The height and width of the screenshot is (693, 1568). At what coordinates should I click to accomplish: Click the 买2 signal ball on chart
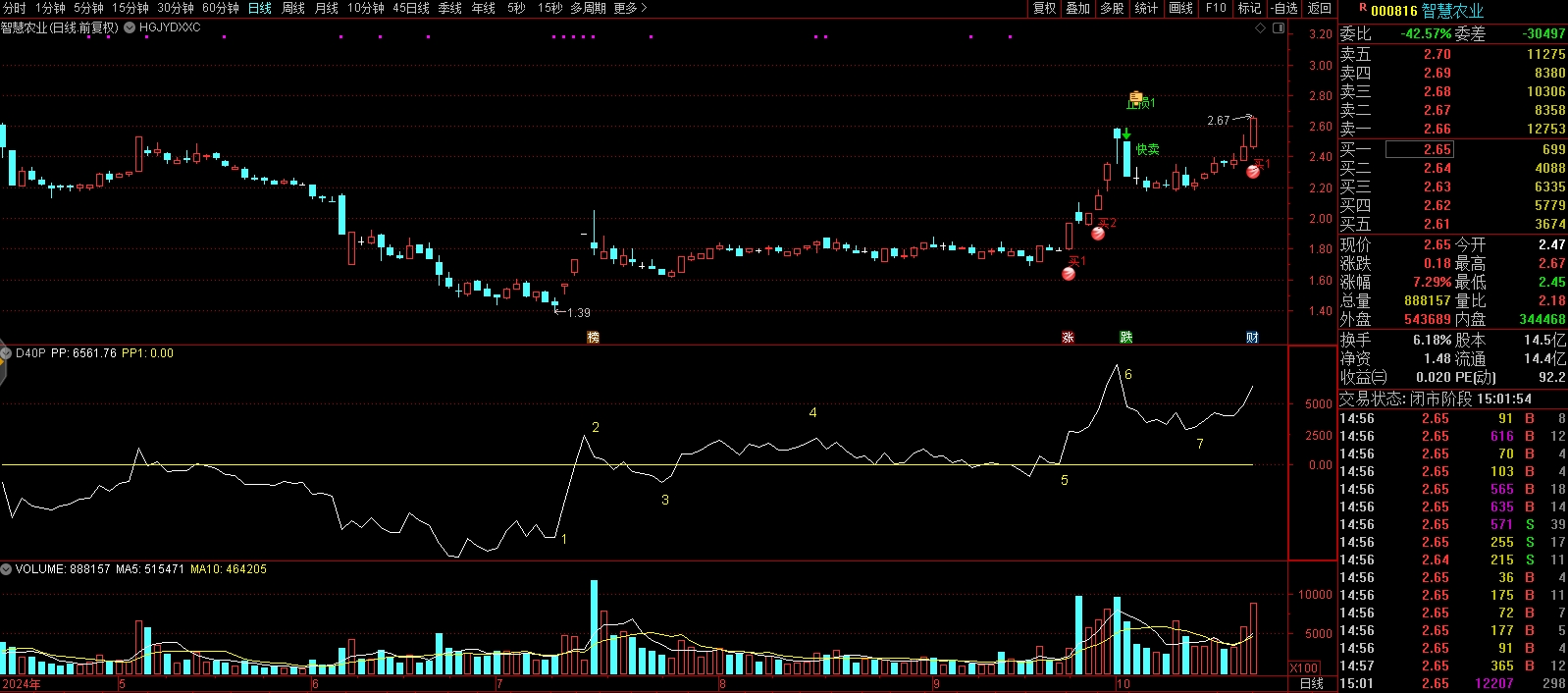click(1098, 234)
